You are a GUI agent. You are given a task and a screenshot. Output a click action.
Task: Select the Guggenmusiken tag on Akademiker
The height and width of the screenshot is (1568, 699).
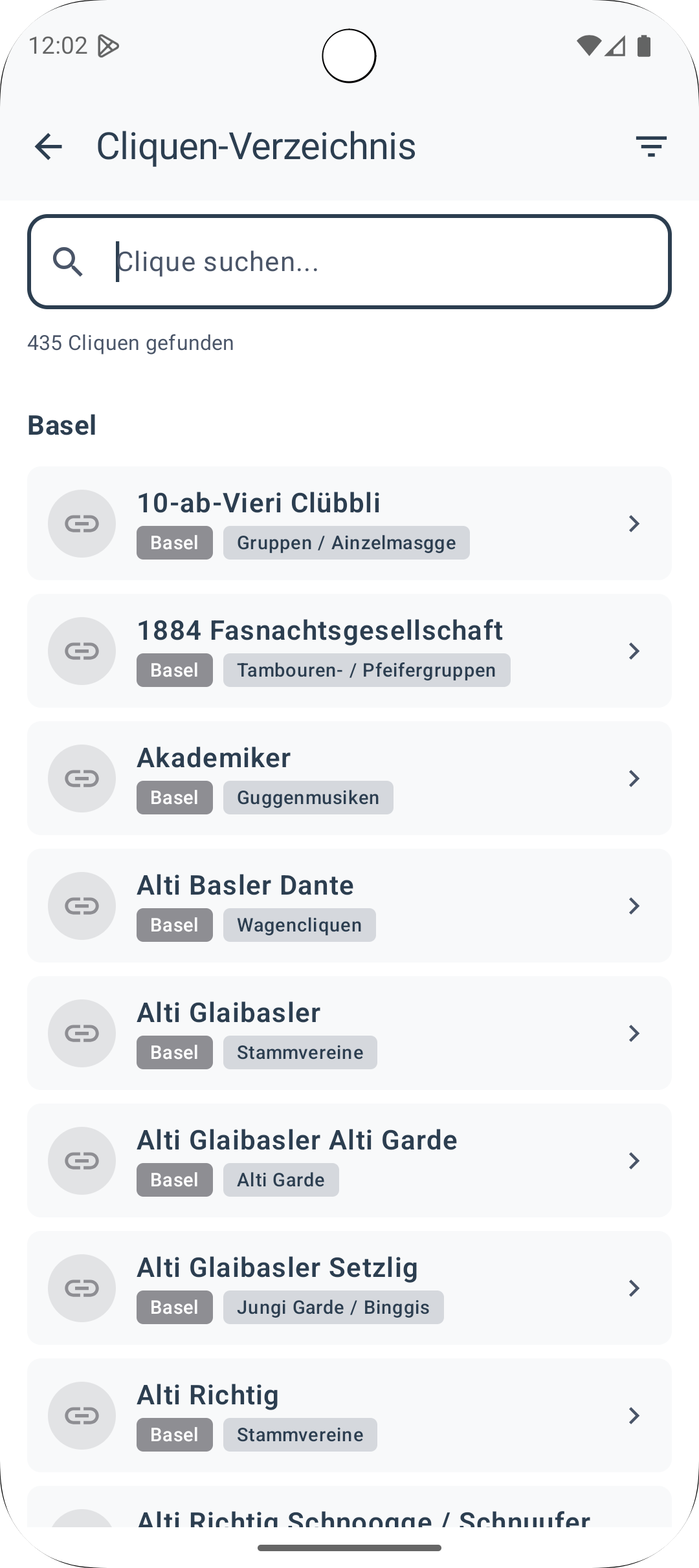click(308, 798)
